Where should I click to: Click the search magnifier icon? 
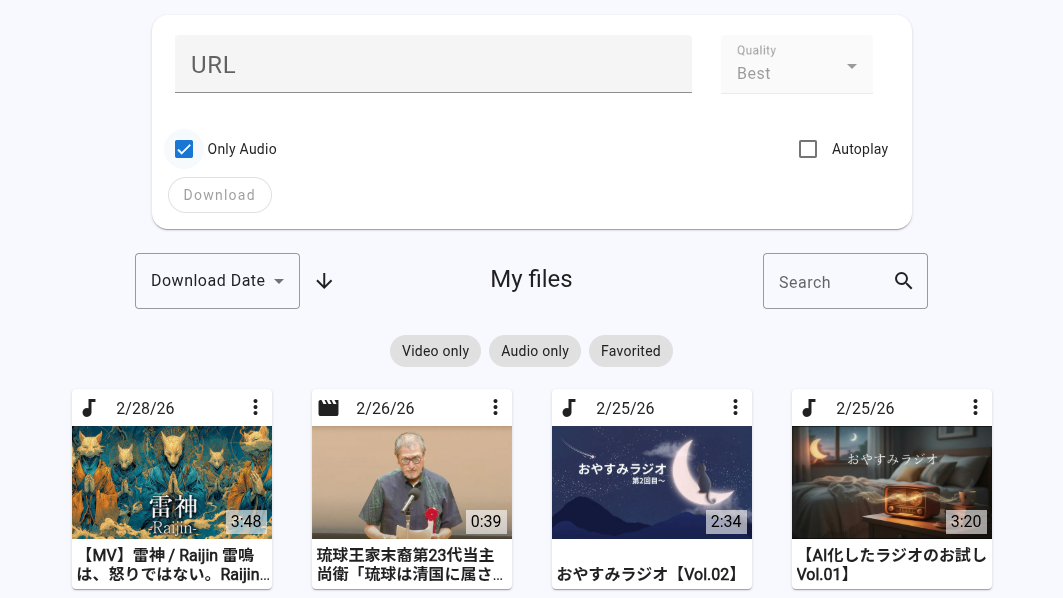[x=903, y=281]
